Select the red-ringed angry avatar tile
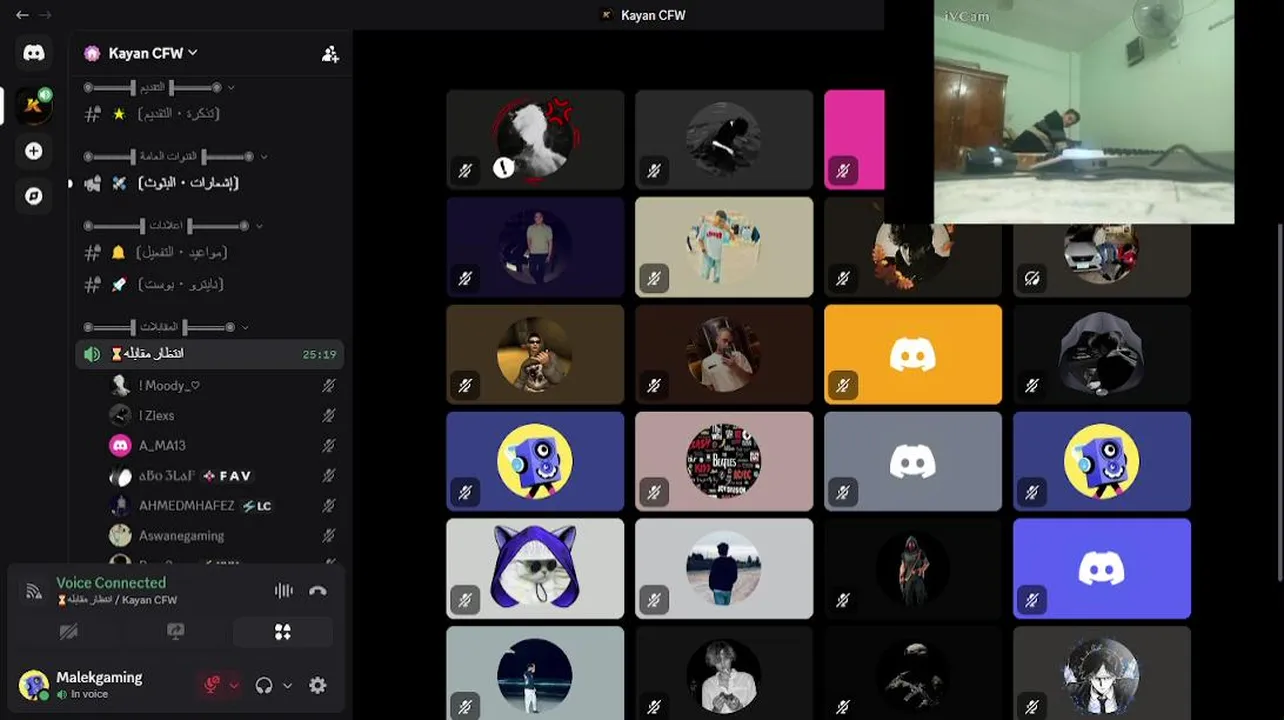Image resolution: width=1284 pixels, height=720 pixels. pyautogui.click(x=535, y=140)
